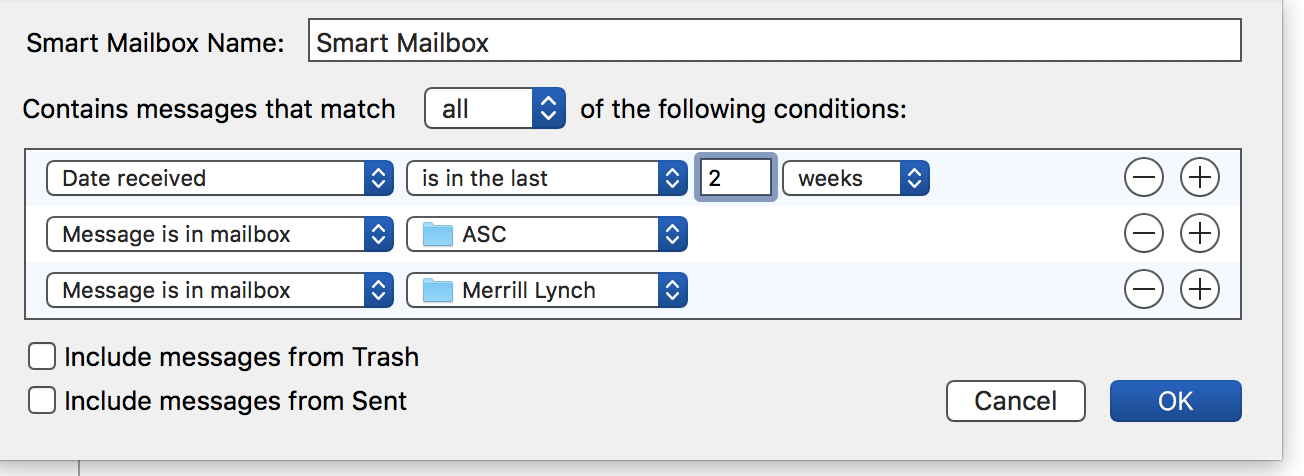Click the Merrill Lynch folder icon
The image size is (1304, 476).
click(438, 291)
